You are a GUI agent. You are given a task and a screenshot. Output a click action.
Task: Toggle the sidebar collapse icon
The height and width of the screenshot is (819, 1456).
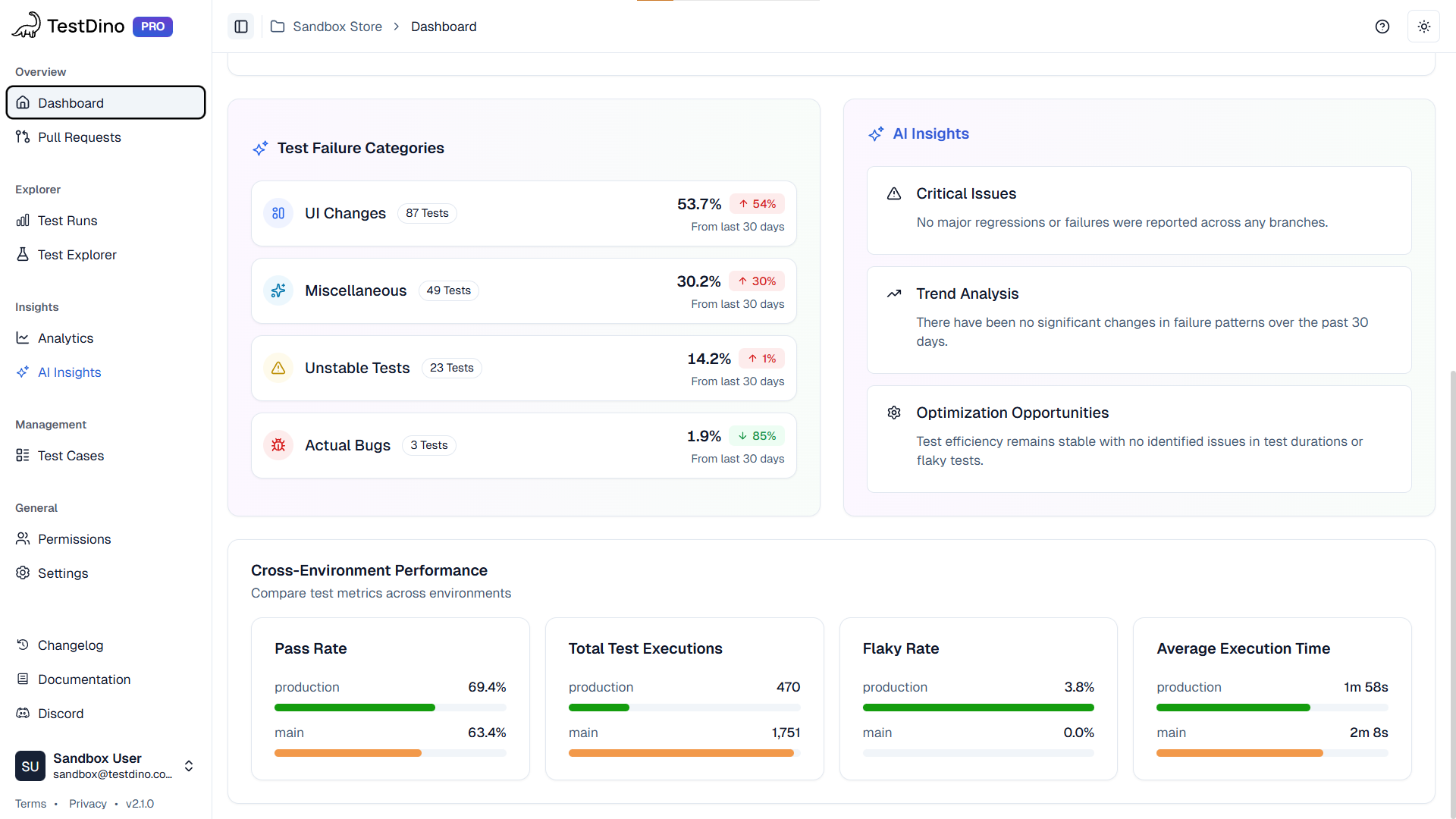241,27
